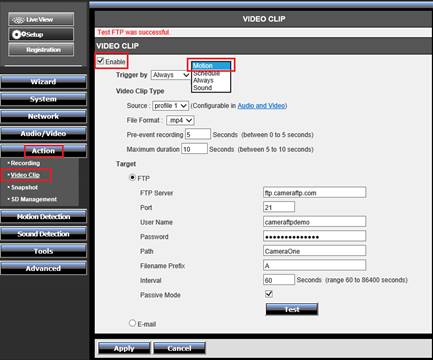Click the Test FTP button
433x360 pixels.
point(292,309)
